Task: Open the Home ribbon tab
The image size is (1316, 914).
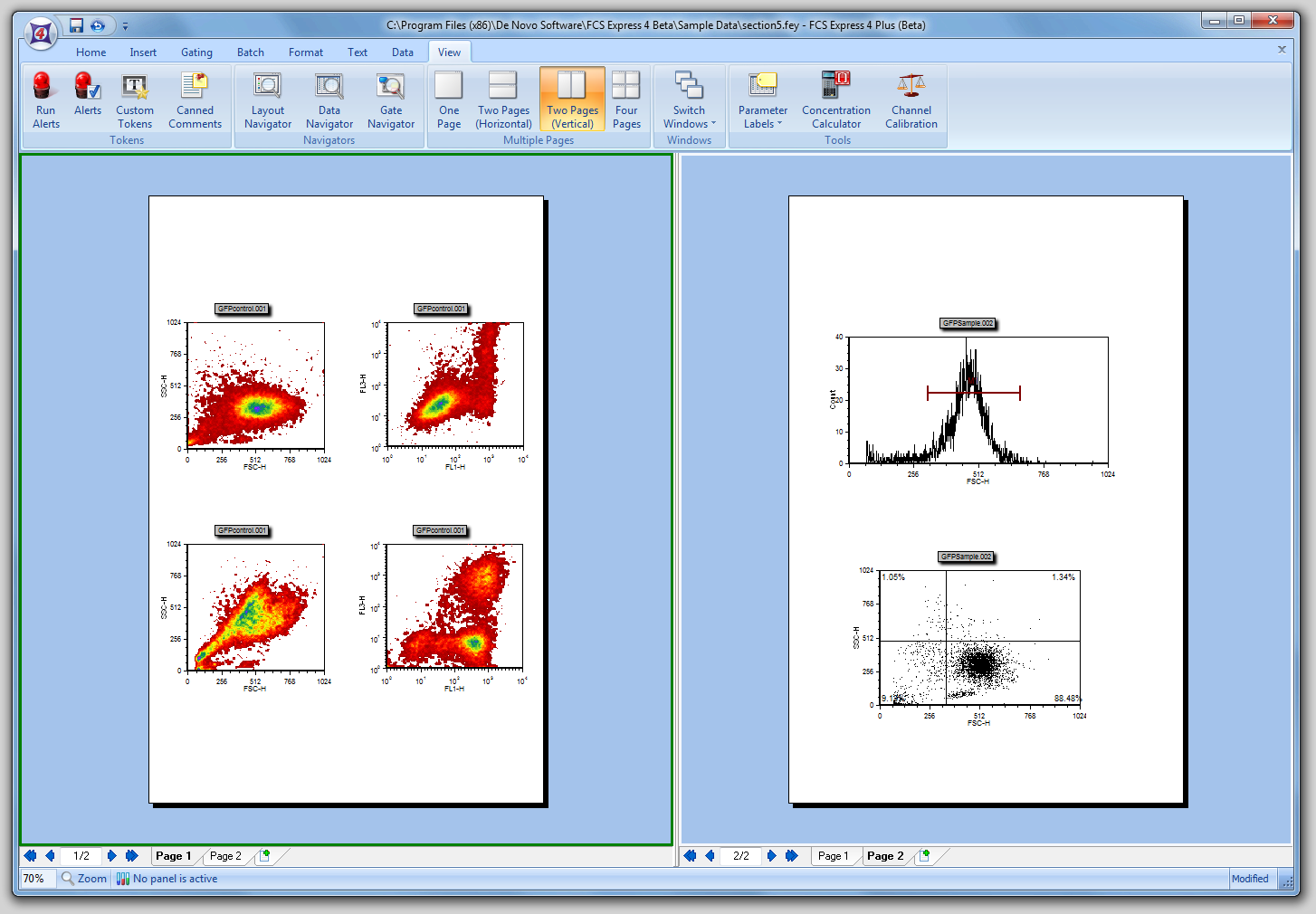Action: 91,52
